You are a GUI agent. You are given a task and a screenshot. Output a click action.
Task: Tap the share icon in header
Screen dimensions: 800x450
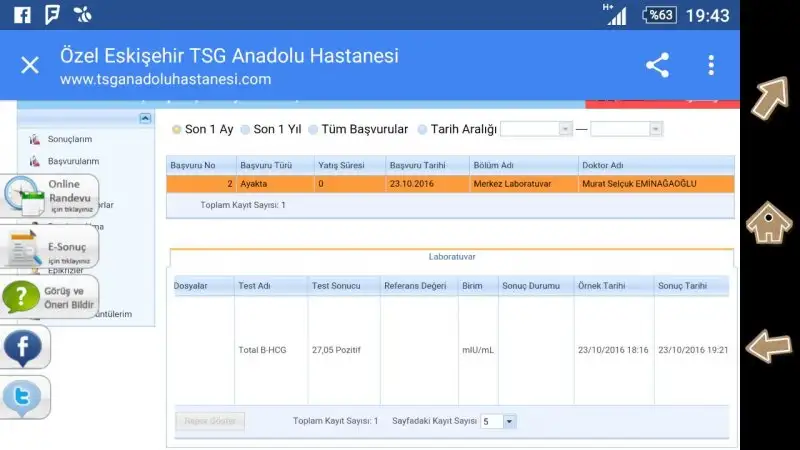click(657, 66)
